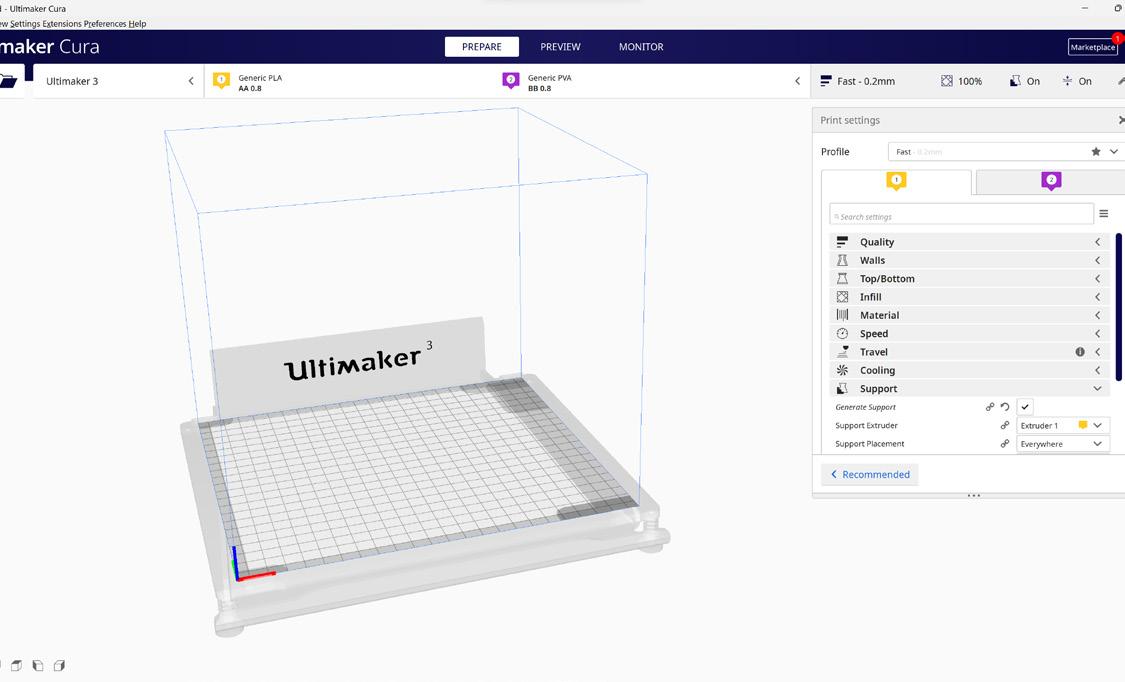The image size is (1125, 682).
Task: Open the Cooling settings category icon
Action: [x=842, y=370]
